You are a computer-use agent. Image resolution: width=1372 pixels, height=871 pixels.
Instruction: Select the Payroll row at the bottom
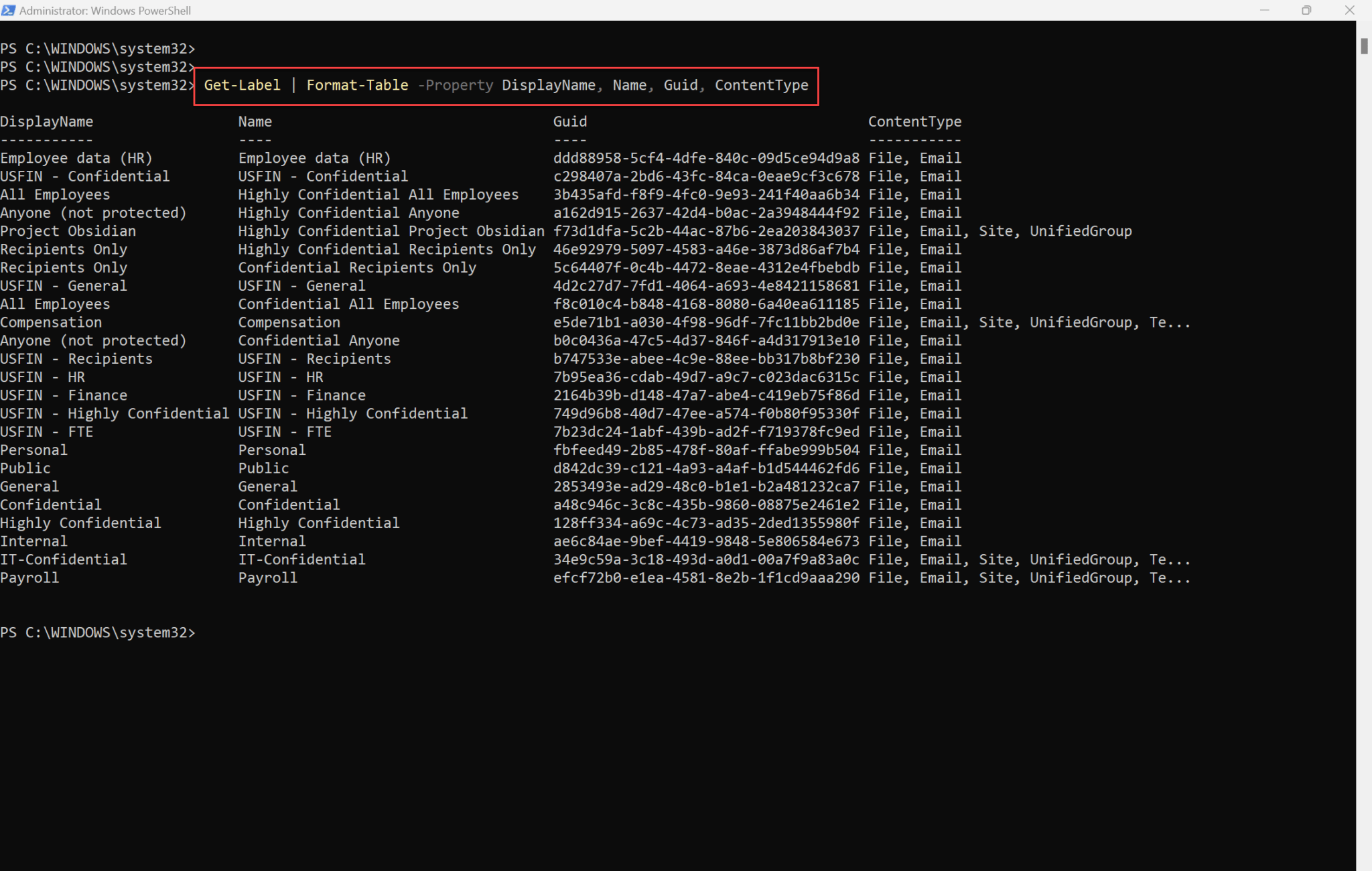(x=29, y=578)
